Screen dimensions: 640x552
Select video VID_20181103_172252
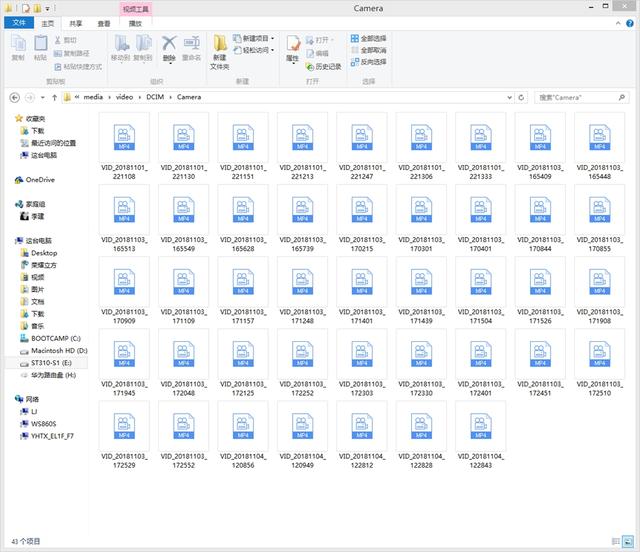[x=302, y=363]
